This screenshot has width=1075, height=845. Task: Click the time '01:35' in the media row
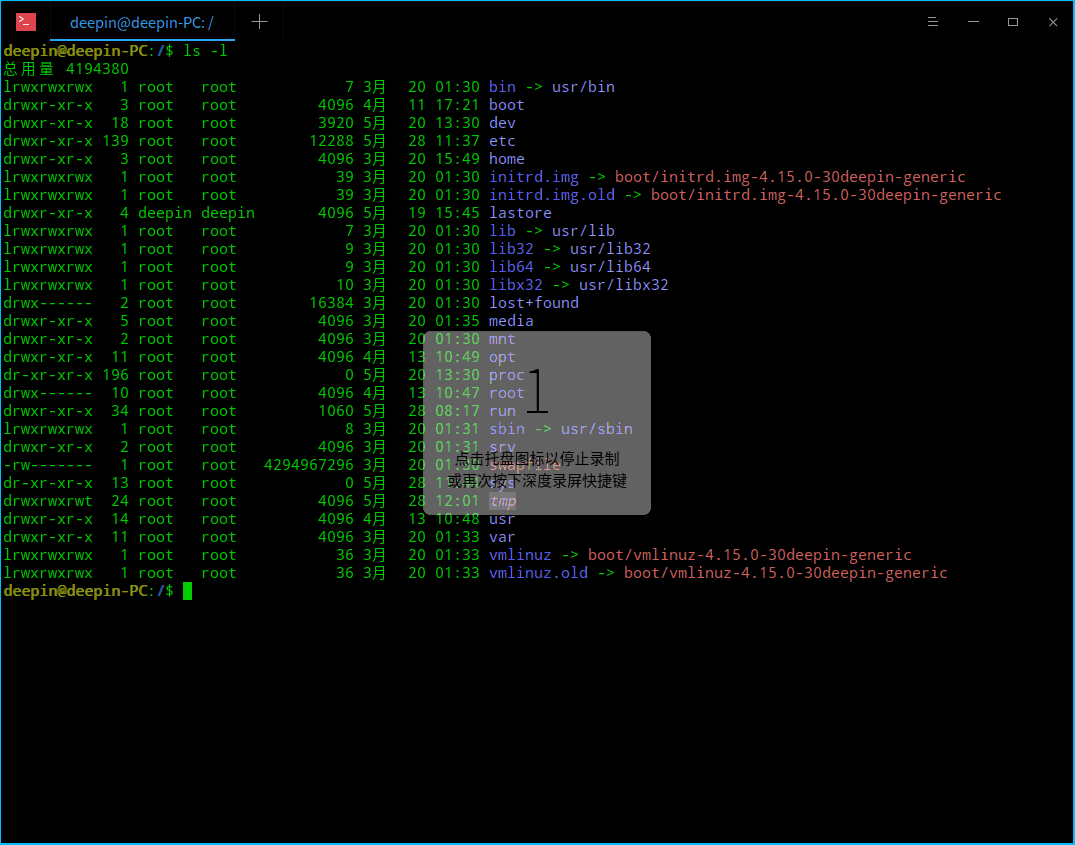457,321
